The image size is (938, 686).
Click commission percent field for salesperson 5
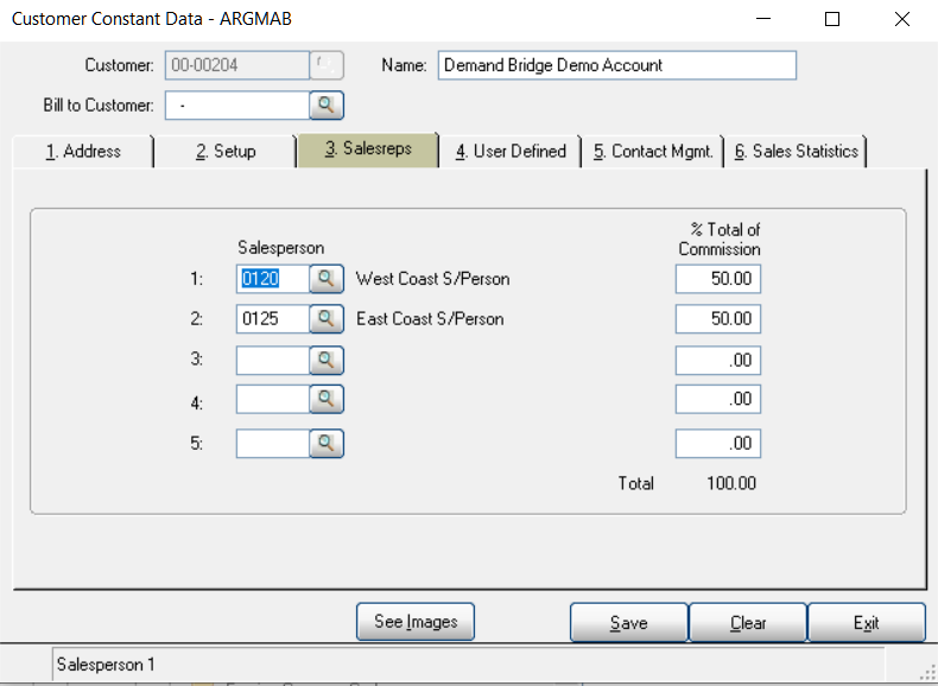[x=718, y=443]
